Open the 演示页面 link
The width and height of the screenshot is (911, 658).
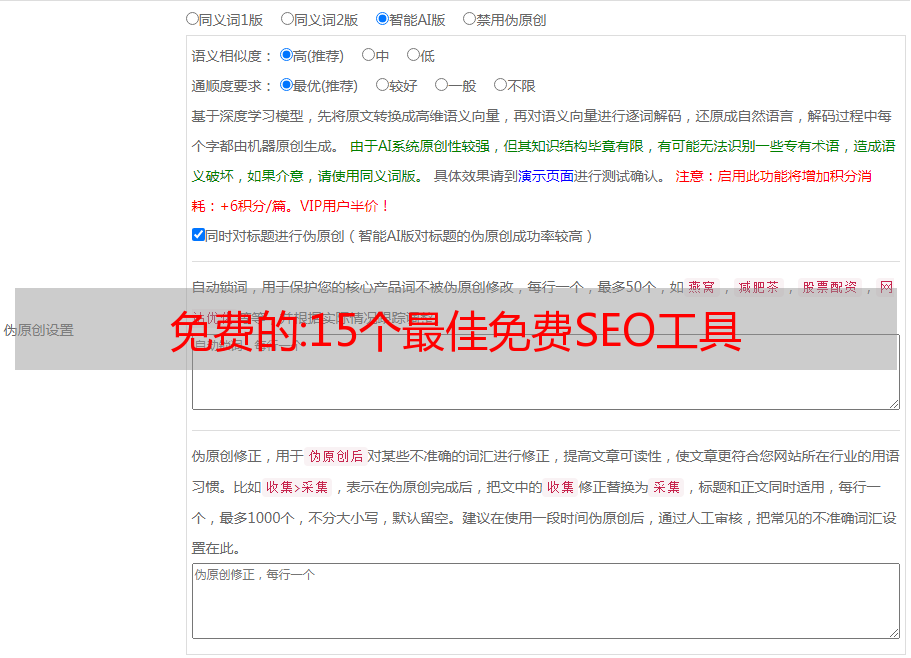tap(546, 176)
